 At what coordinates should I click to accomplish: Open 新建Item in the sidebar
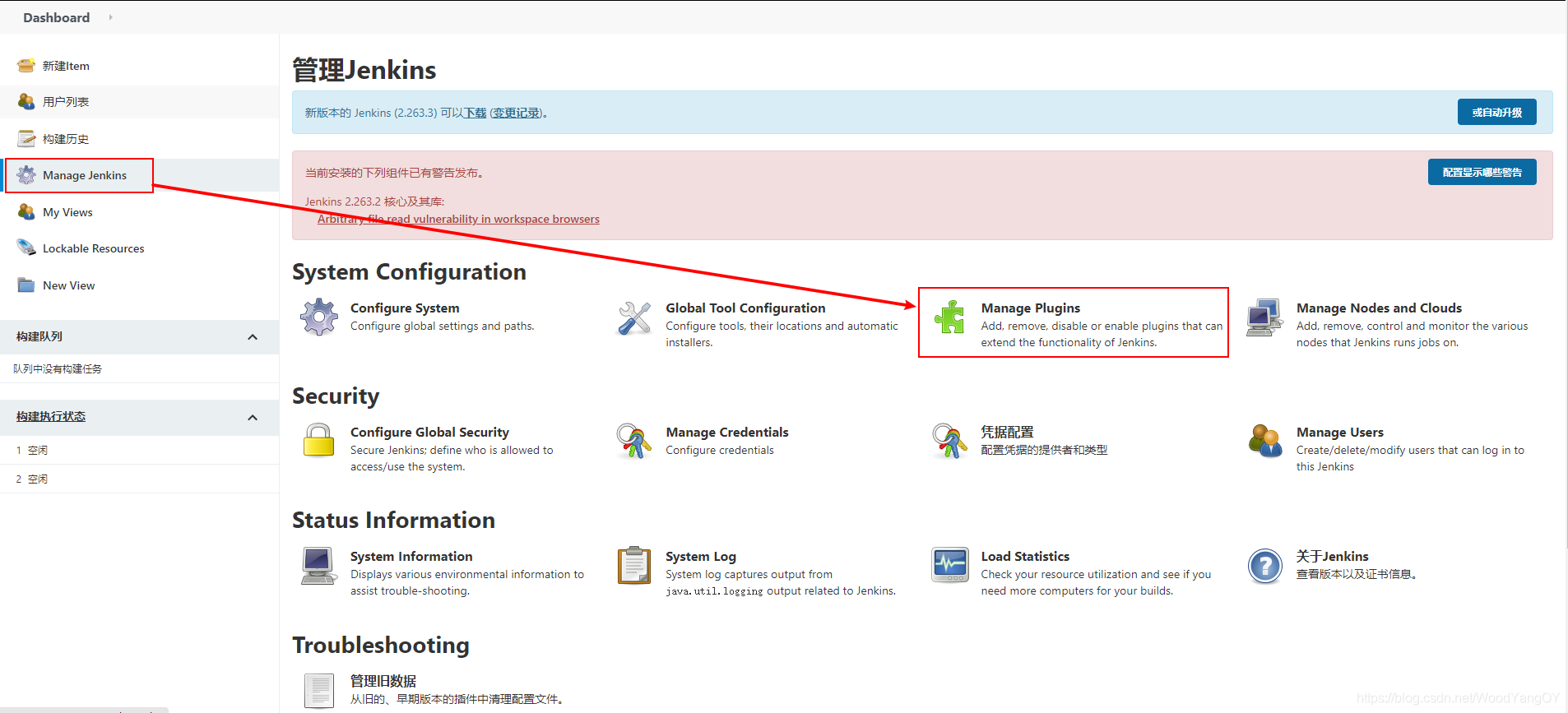click(x=66, y=66)
